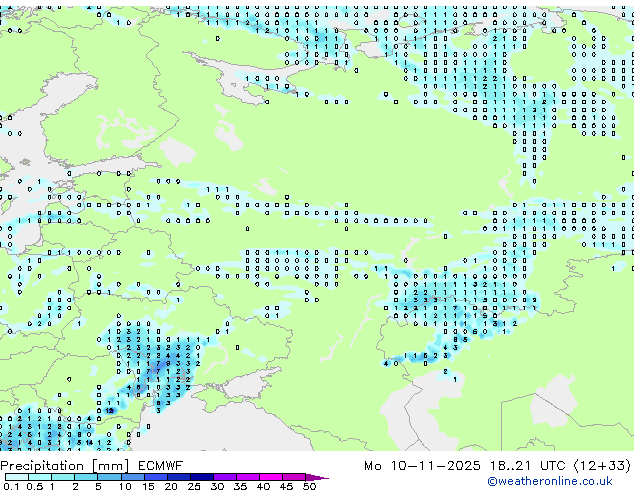The width and height of the screenshot is (634, 490).
Task: Click the legend scale label "10"
Action: click(125, 486)
